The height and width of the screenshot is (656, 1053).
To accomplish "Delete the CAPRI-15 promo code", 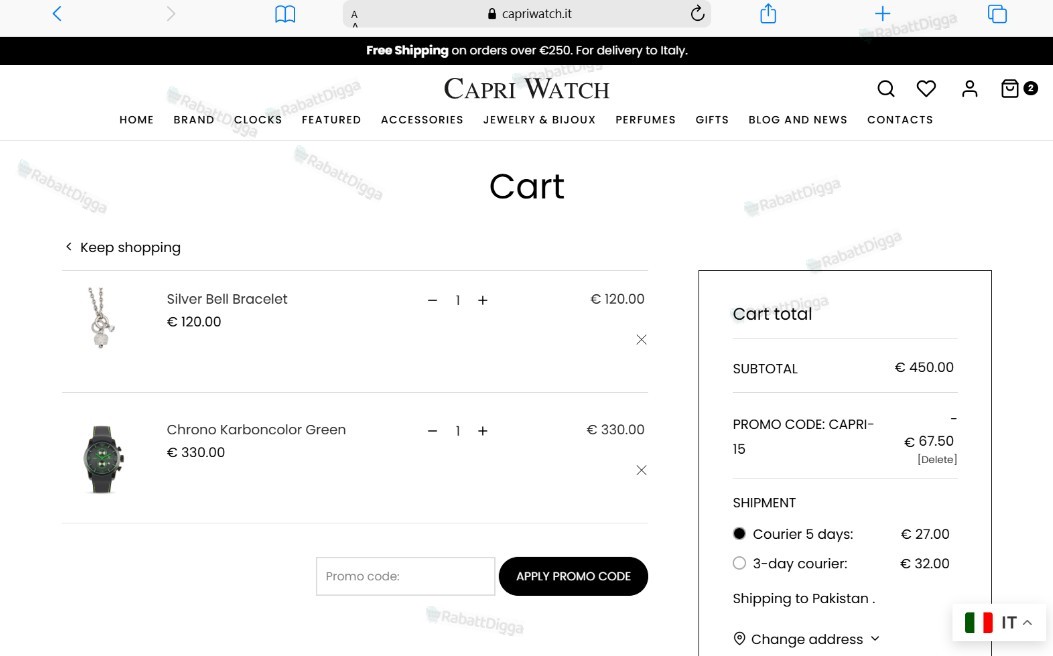I will [x=937, y=459].
